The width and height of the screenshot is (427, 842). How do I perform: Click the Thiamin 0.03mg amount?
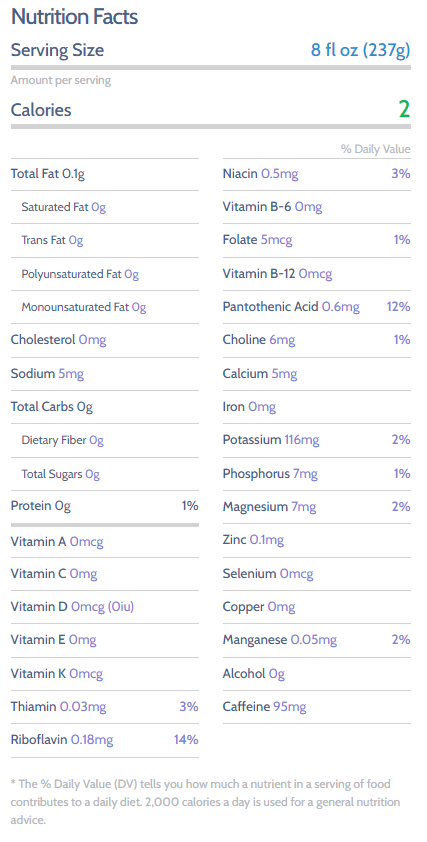(x=83, y=707)
